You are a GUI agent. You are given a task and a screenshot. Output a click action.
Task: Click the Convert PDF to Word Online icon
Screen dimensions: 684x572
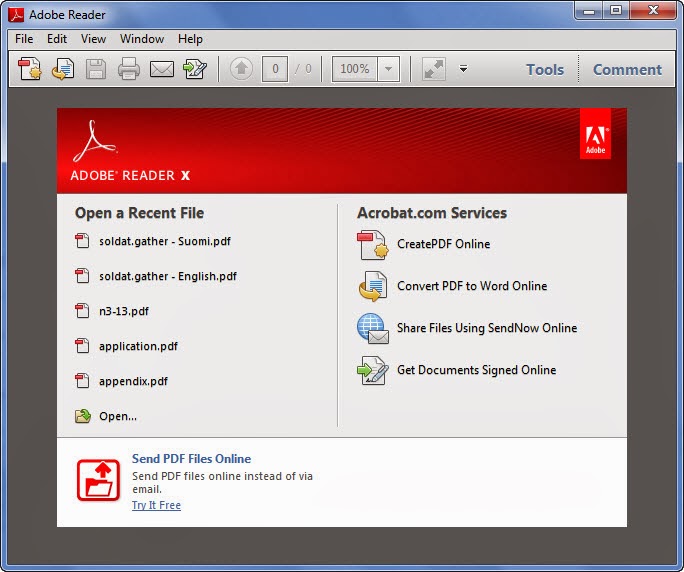pyautogui.click(x=373, y=286)
